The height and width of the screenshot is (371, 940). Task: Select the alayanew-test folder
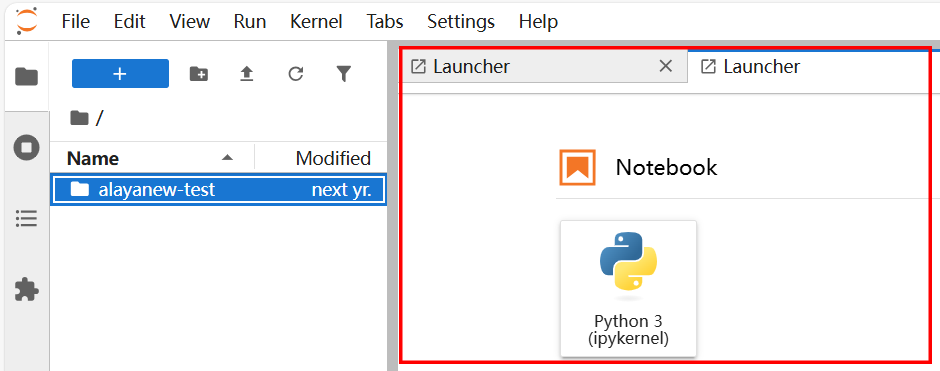(219, 190)
